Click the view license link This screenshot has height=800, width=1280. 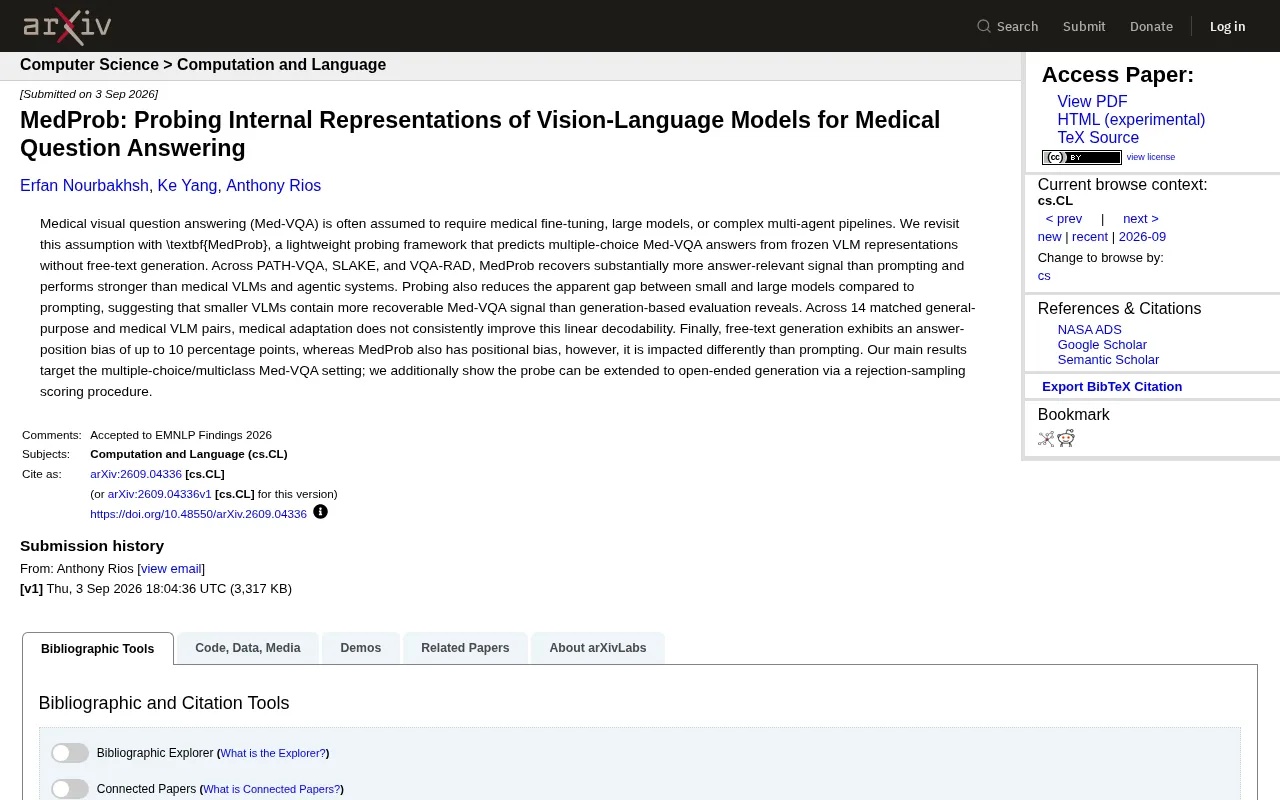1151,157
